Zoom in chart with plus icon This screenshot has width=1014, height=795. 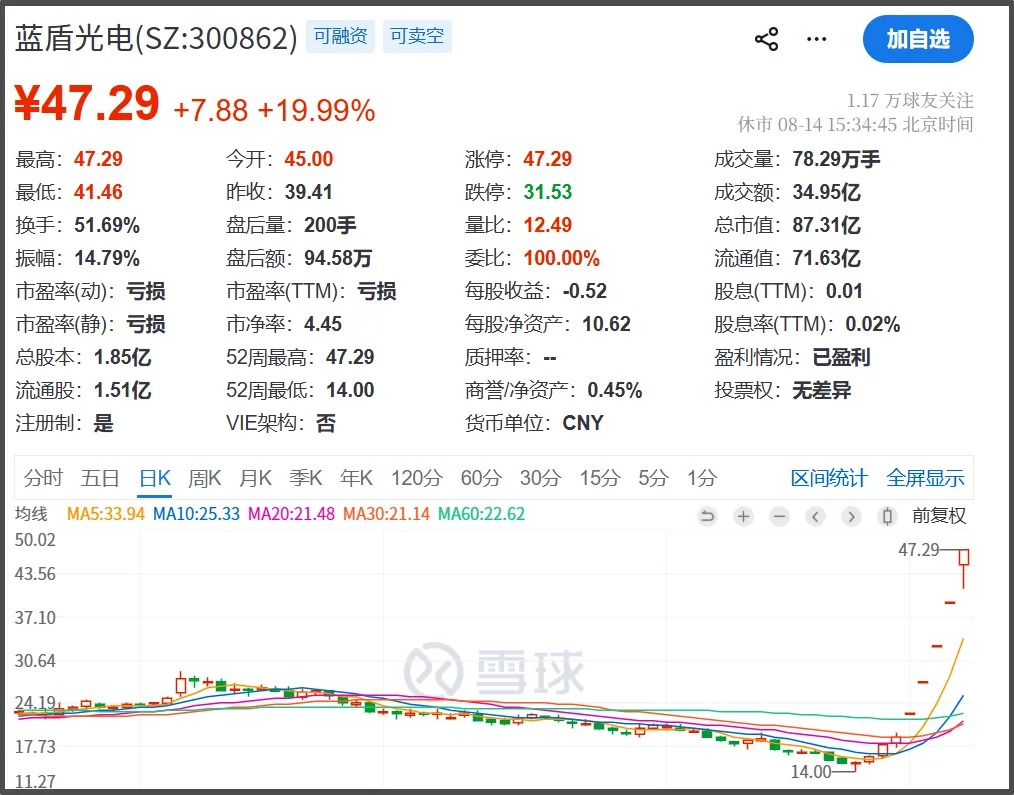[744, 516]
